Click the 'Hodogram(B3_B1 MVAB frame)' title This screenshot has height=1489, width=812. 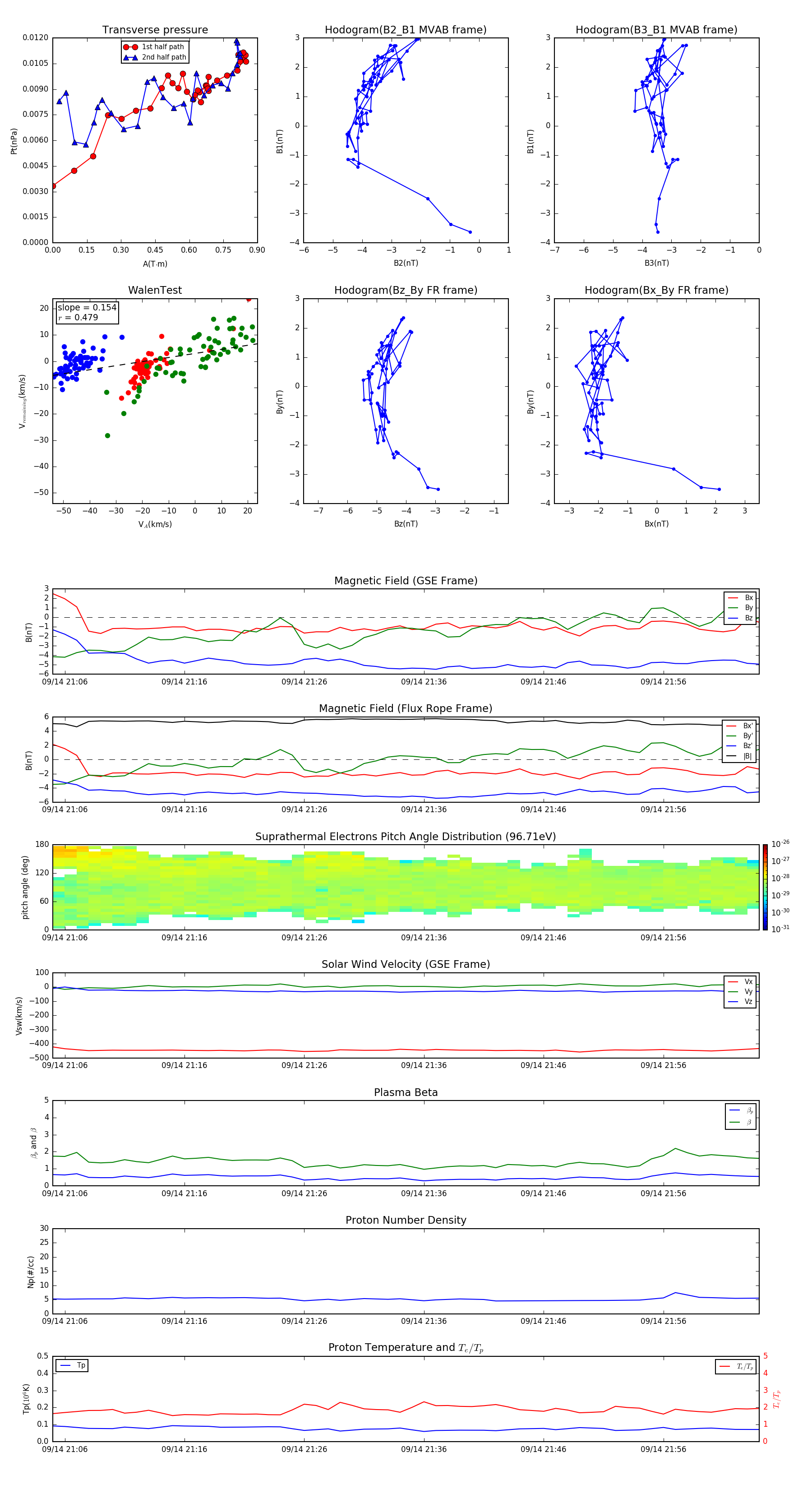click(656, 30)
